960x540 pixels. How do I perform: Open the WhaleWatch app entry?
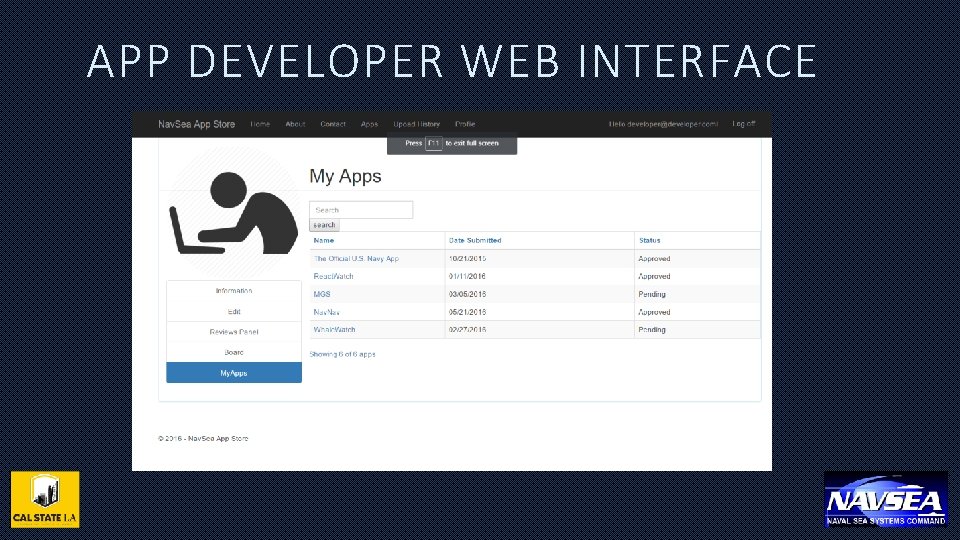click(x=334, y=329)
